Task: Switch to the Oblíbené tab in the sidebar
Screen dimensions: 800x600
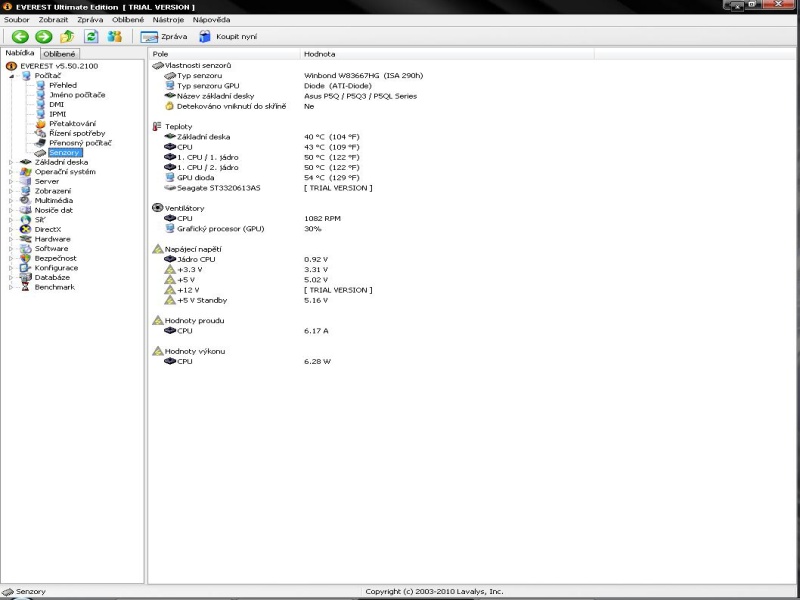Action: pyautogui.click(x=59, y=54)
